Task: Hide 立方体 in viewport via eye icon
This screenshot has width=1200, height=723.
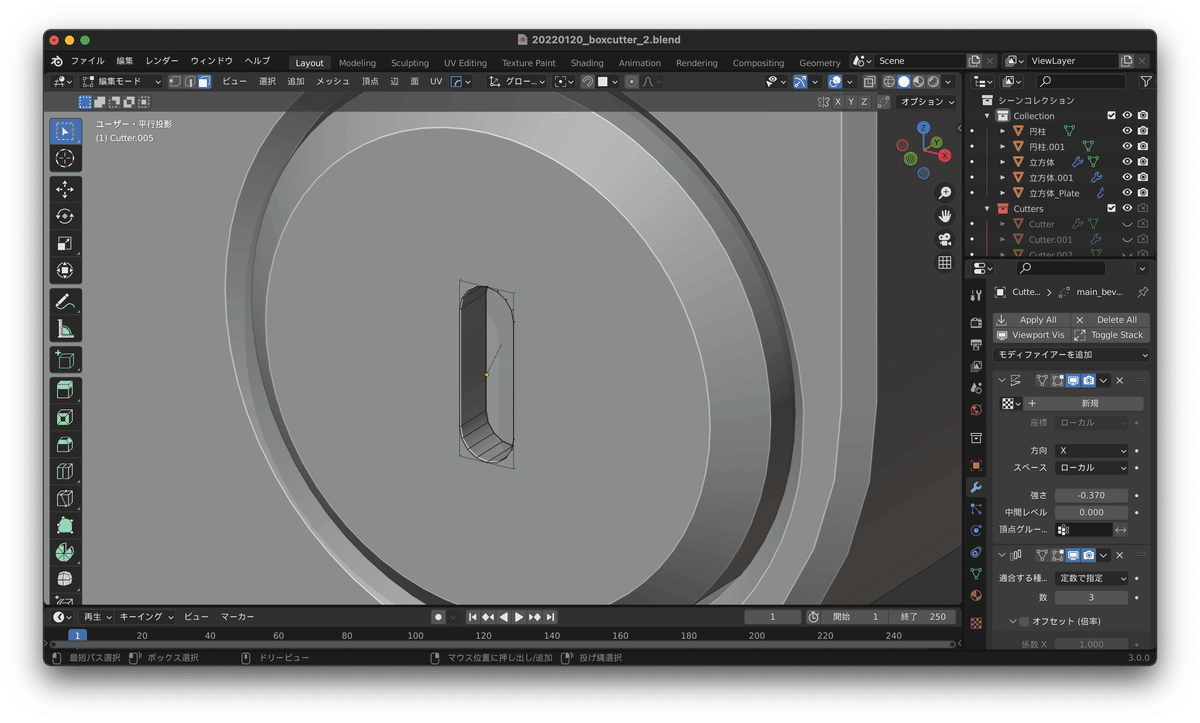Action: (x=1127, y=162)
